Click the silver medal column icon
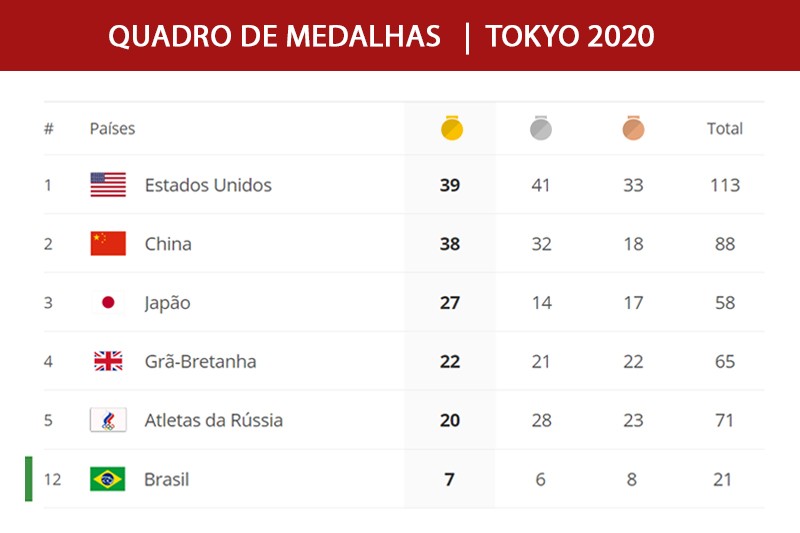800x533 pixels. click(541, 128)
